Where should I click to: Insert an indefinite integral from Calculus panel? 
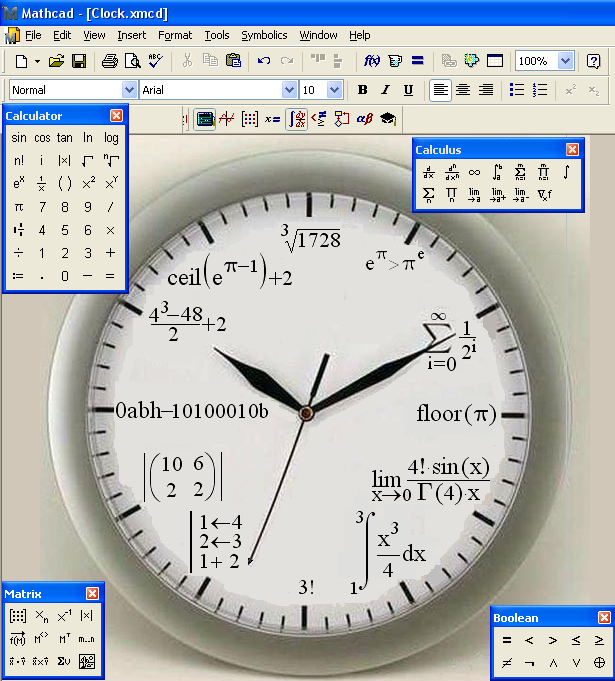click(566, 172)
